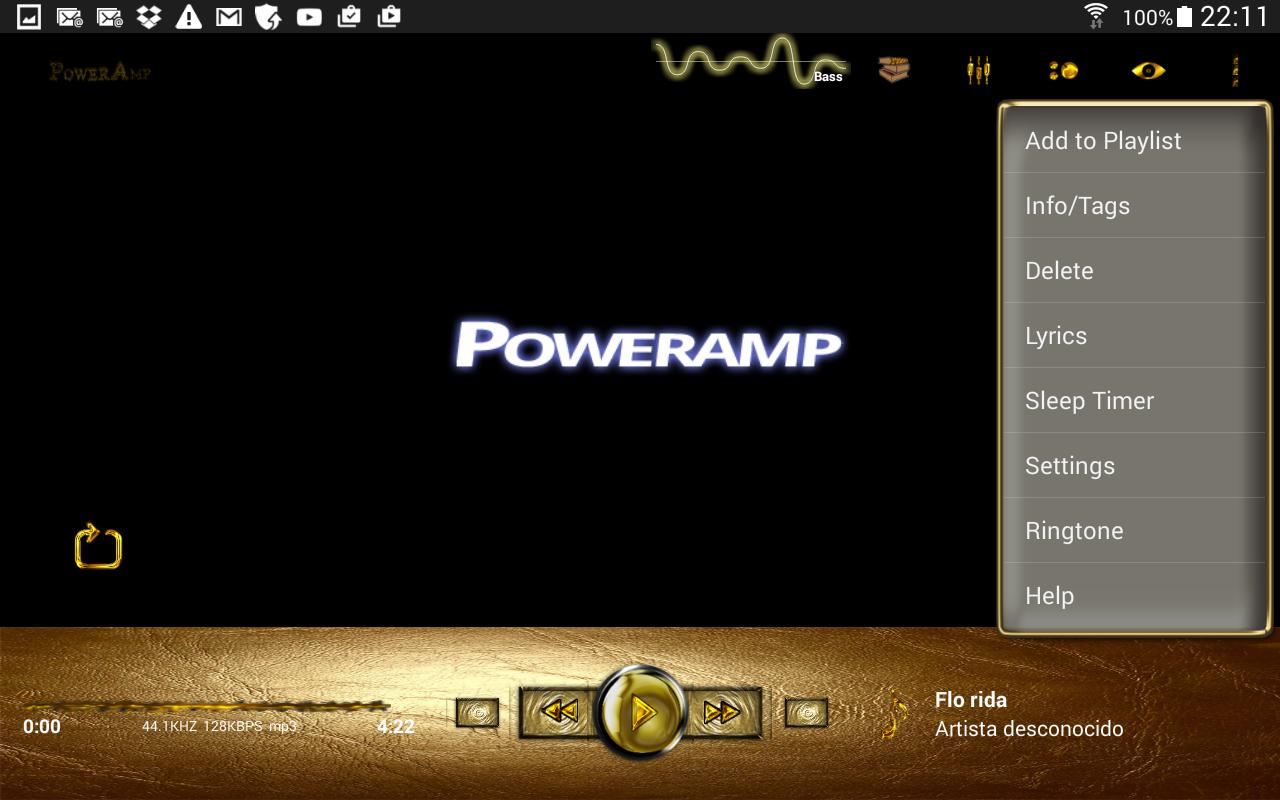Open the screenshot image notification icon

click(x=29, y=16)
